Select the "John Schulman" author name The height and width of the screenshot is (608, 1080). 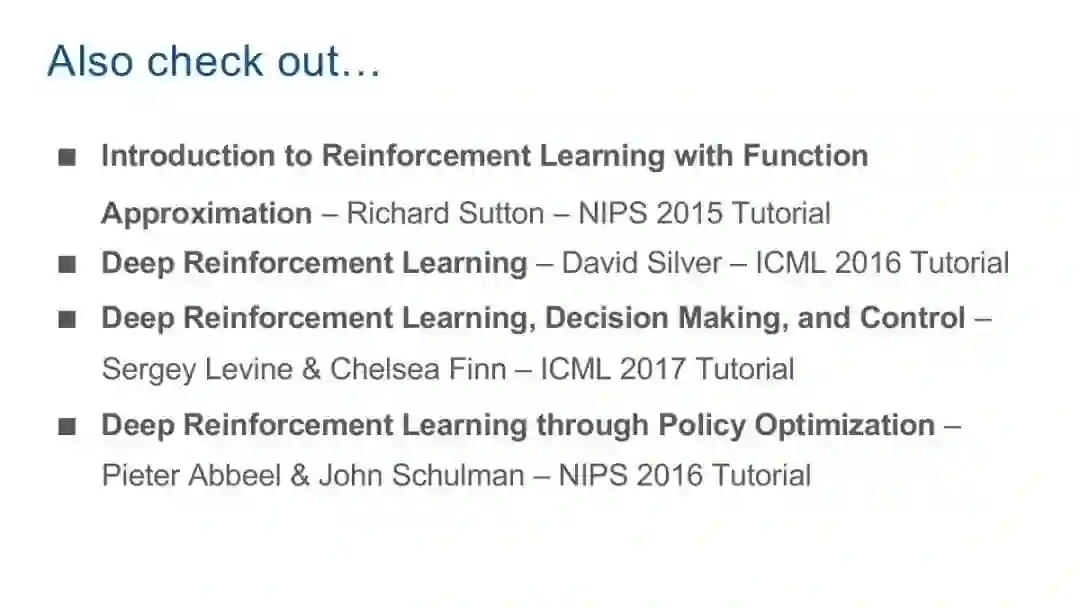[x=421, y=475]
